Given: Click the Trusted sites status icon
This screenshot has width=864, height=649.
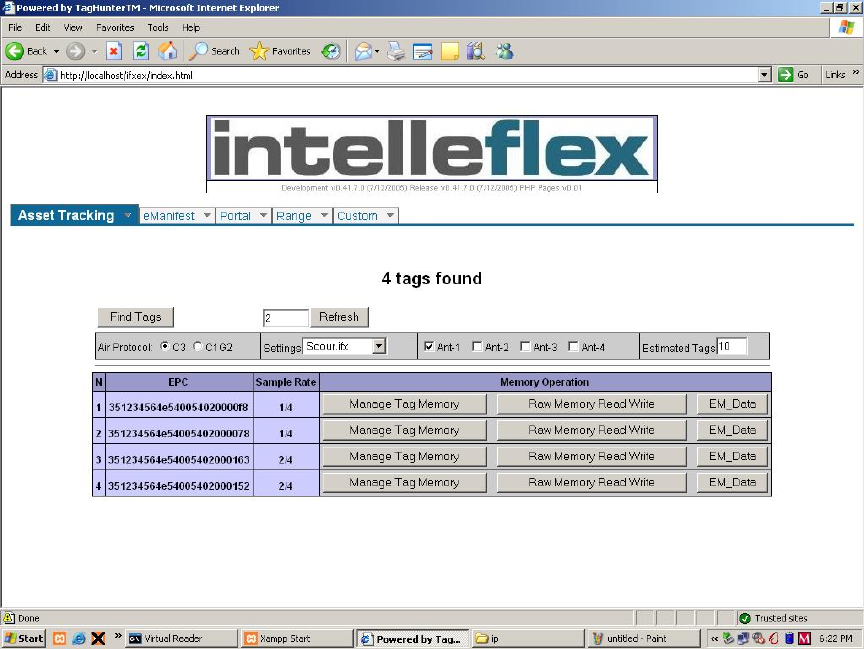Looking at the screenshot, I should pyautogui.click(x=745, y=618).
